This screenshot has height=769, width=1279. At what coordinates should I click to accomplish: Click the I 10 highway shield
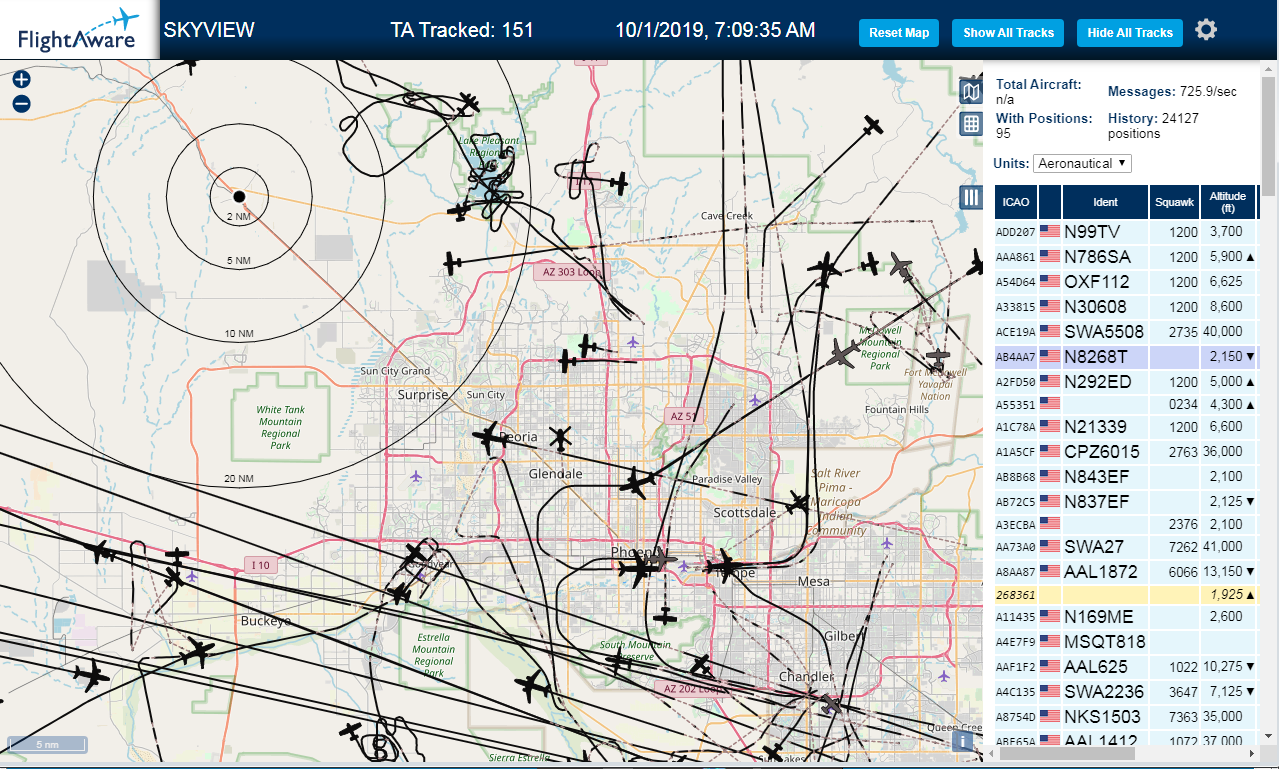point(260,565)
